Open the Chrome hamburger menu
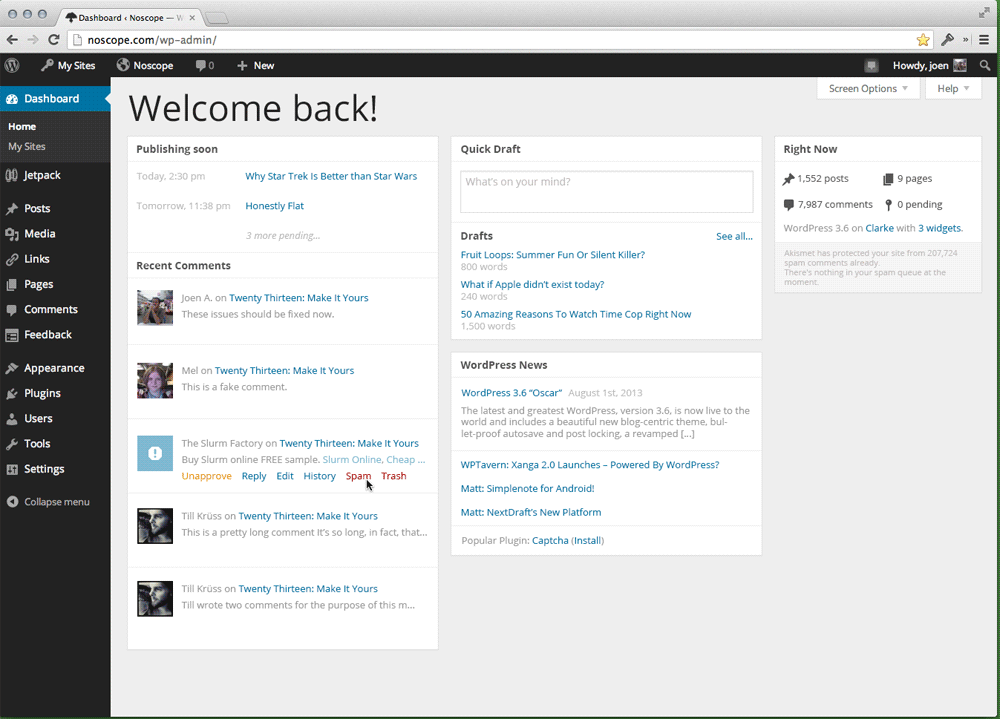Image resolution: width=1000 pixels, height=719 pixels. 984,40
